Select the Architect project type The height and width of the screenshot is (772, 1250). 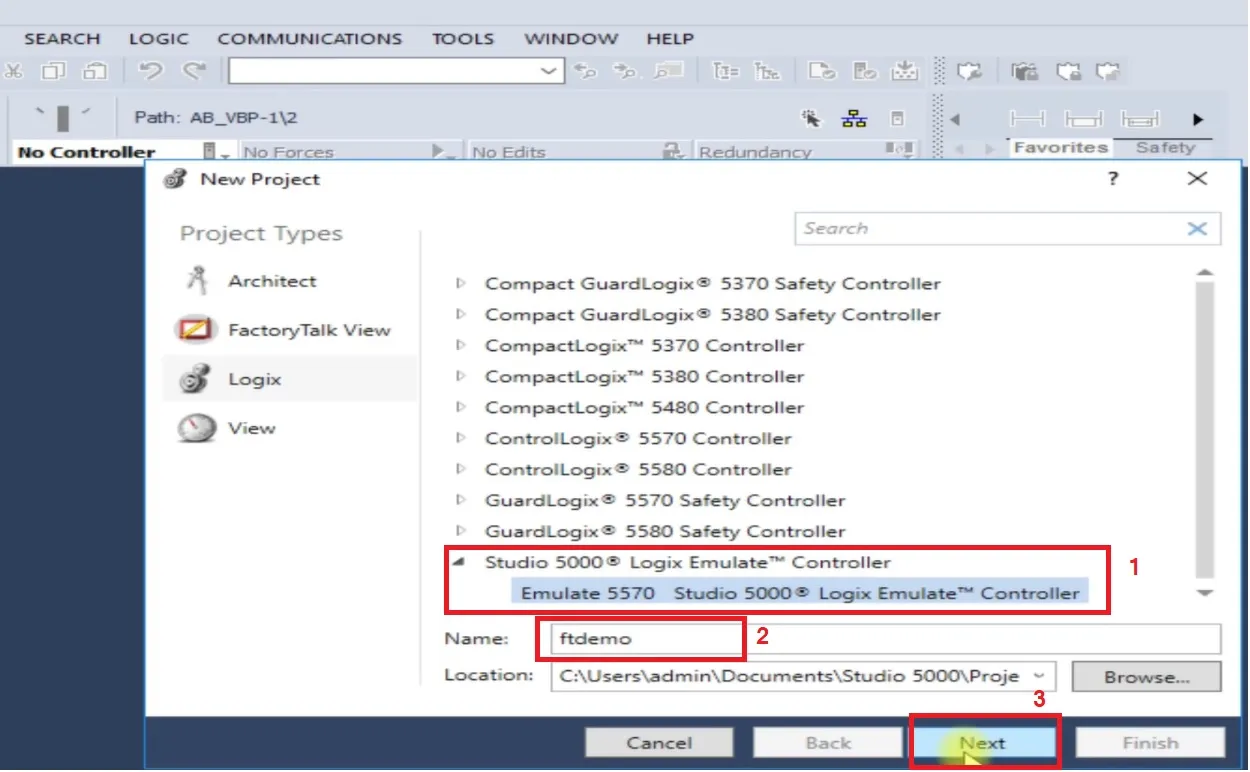(x=271, y=281)
